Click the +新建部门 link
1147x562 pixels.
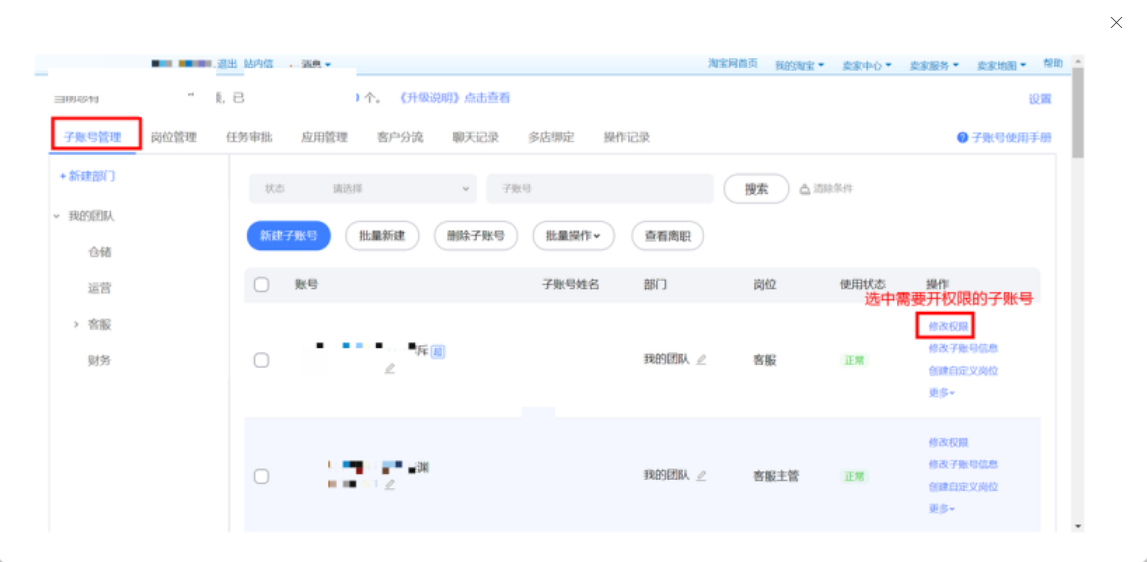click(x=87, y=176)
